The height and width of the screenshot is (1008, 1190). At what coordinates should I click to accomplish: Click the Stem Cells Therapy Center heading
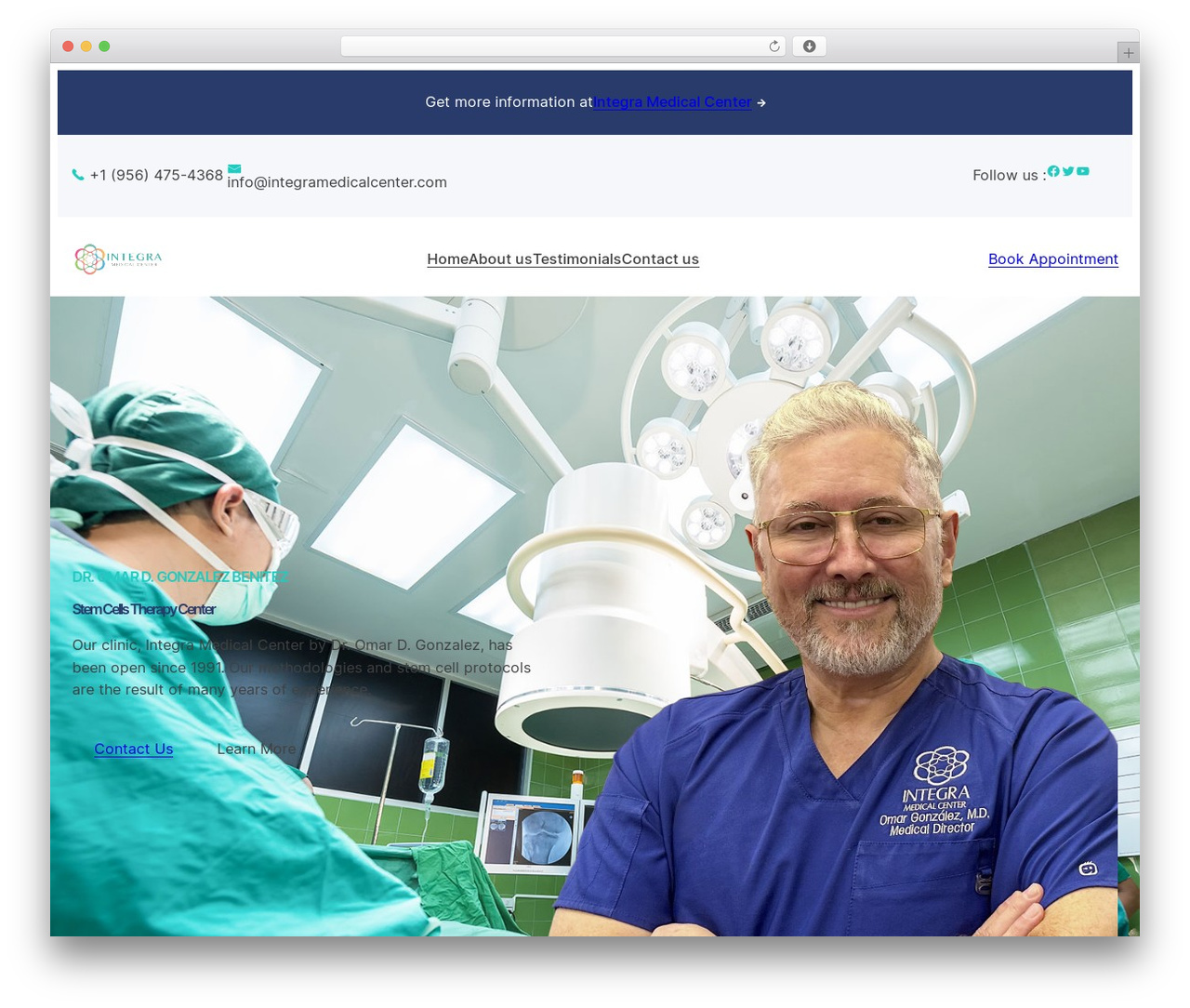[x=144, y=609]
